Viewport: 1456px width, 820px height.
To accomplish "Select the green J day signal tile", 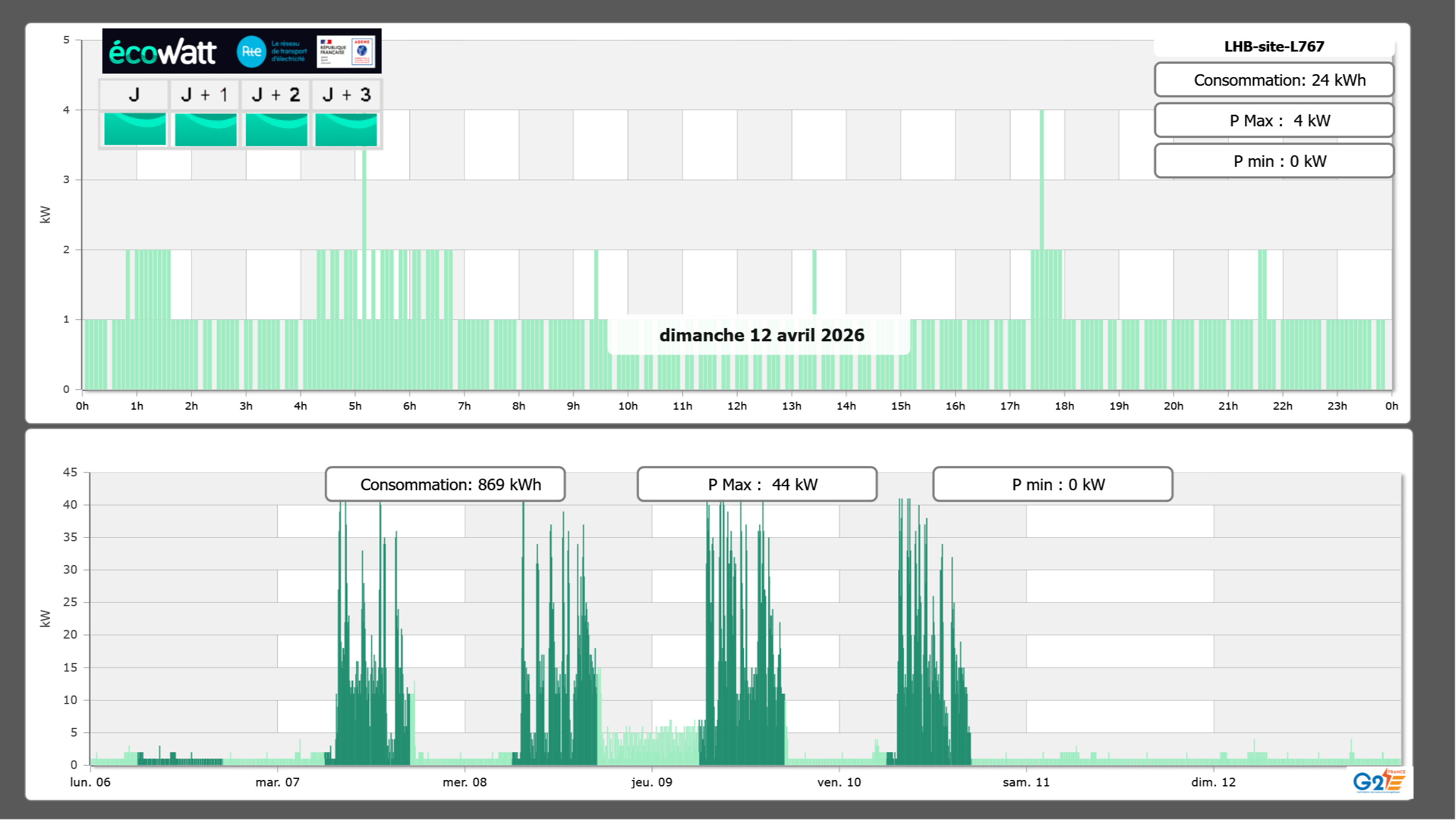I will pyautogui.click(x=135, y=129).
